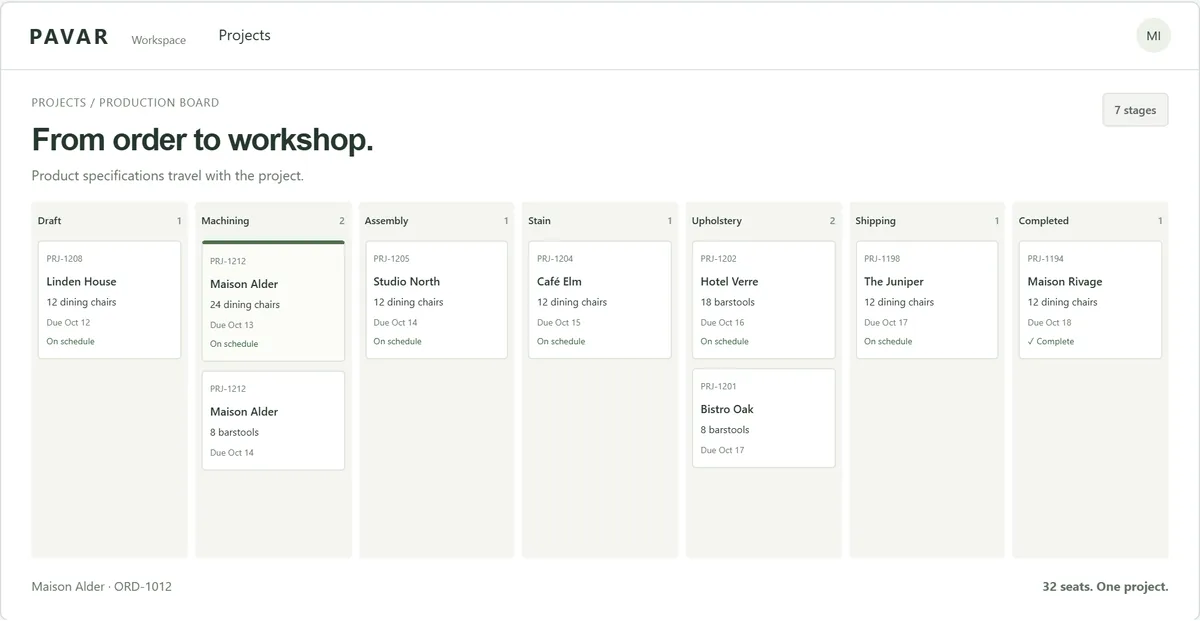Viewport: 1200px width, 621px height.
Task: Click the Draft column header
Action: click(109, 221)
